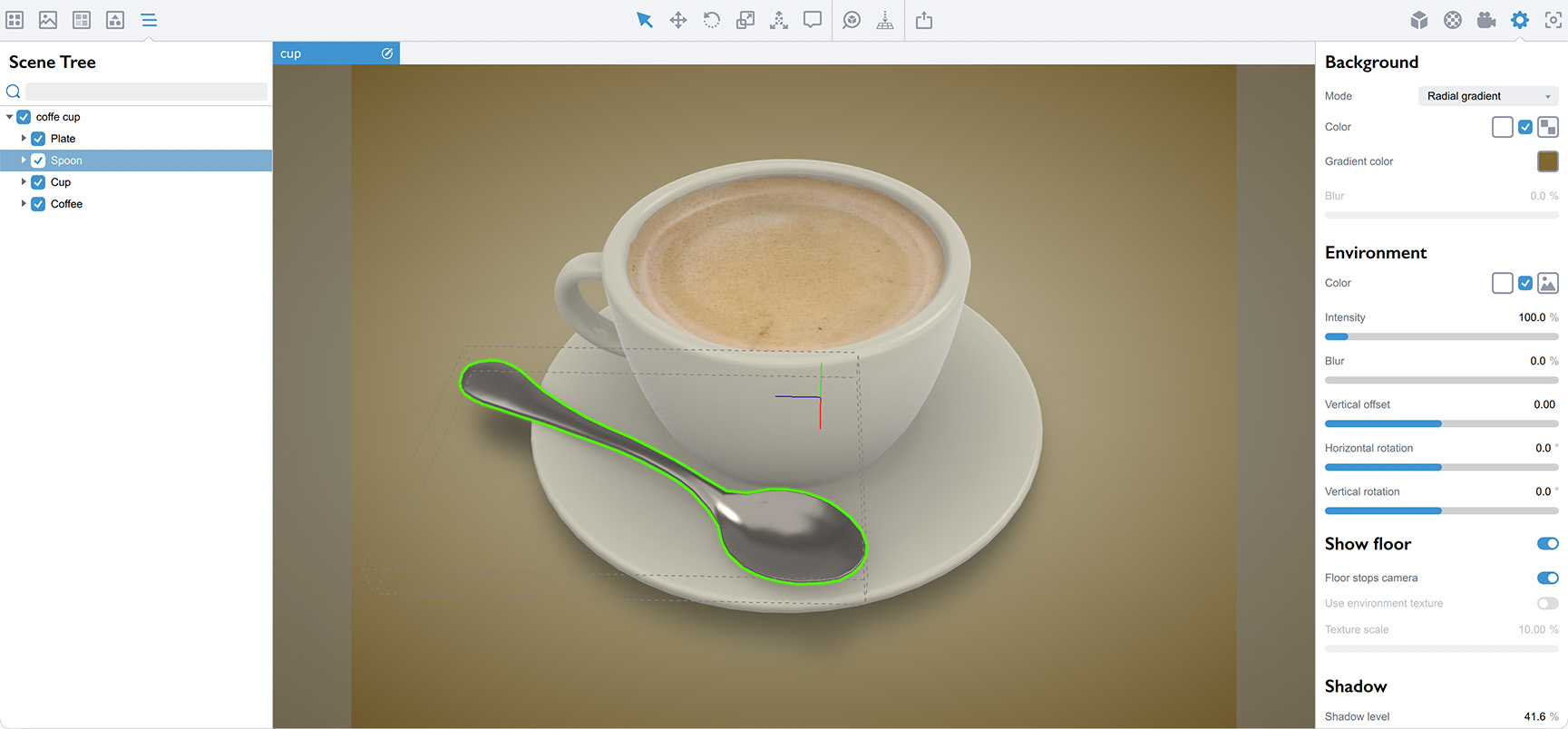Toggle visibility checkbox for coffe cup
The height and width of the screenshot is (729, 1568).
coord(24,117)
